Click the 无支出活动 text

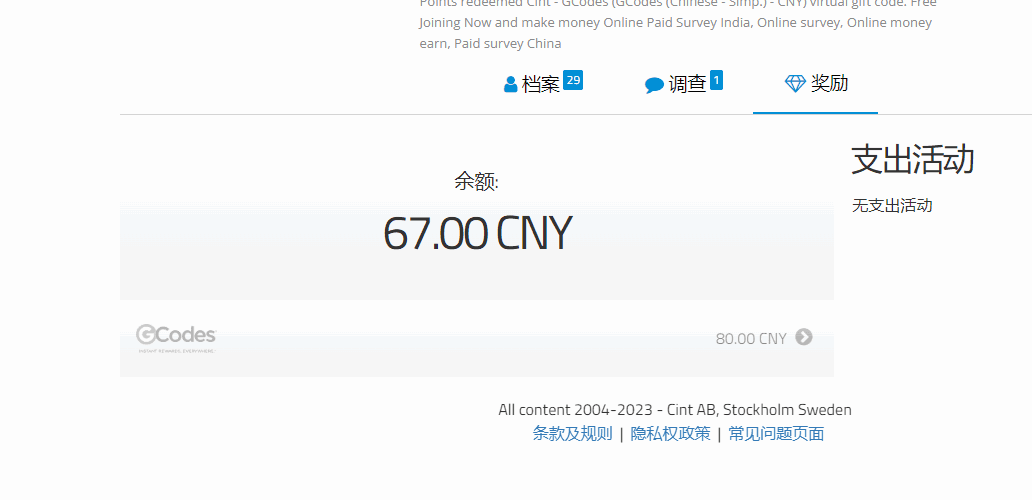point(892,205)
